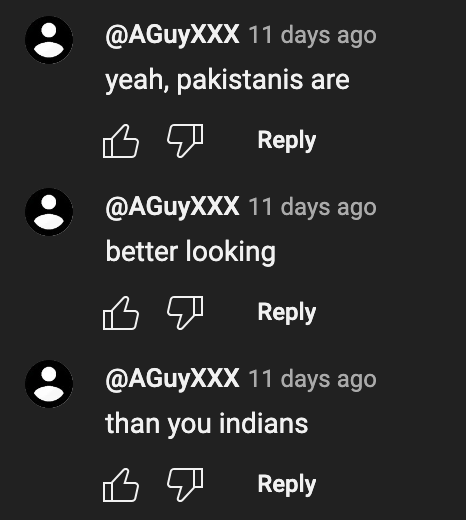Screen dimensions: 466x520
Task: Dislike the "than you indians" comment
Action: point(185,485)
